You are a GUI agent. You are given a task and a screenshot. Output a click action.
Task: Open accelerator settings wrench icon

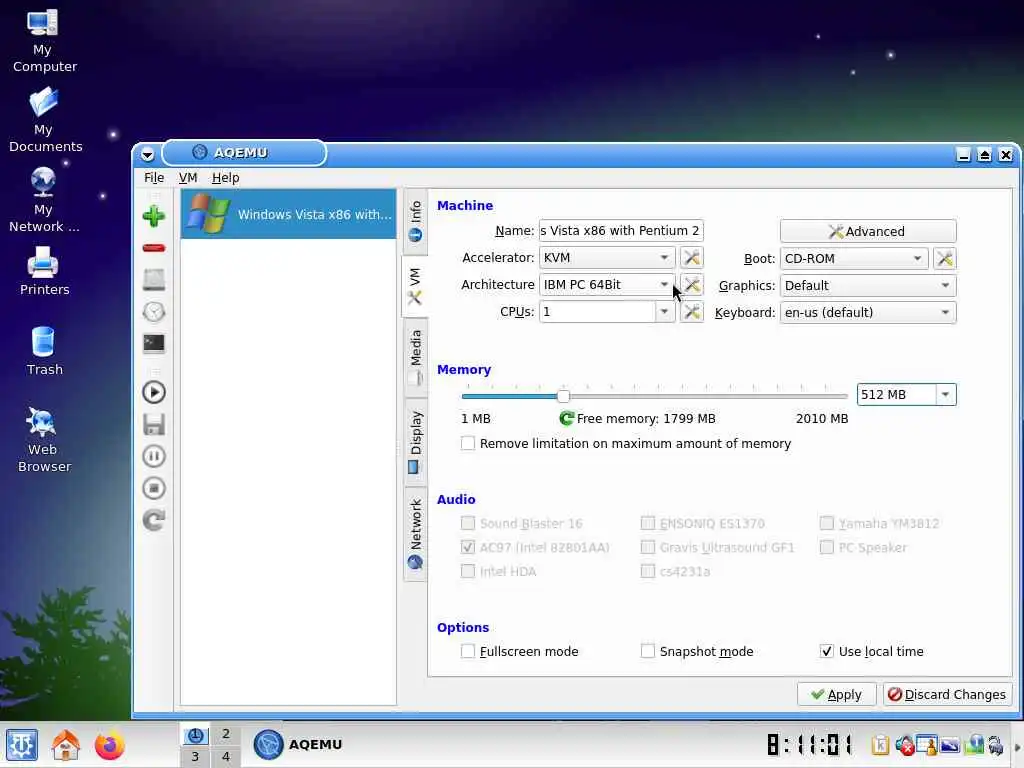[692, 257]
